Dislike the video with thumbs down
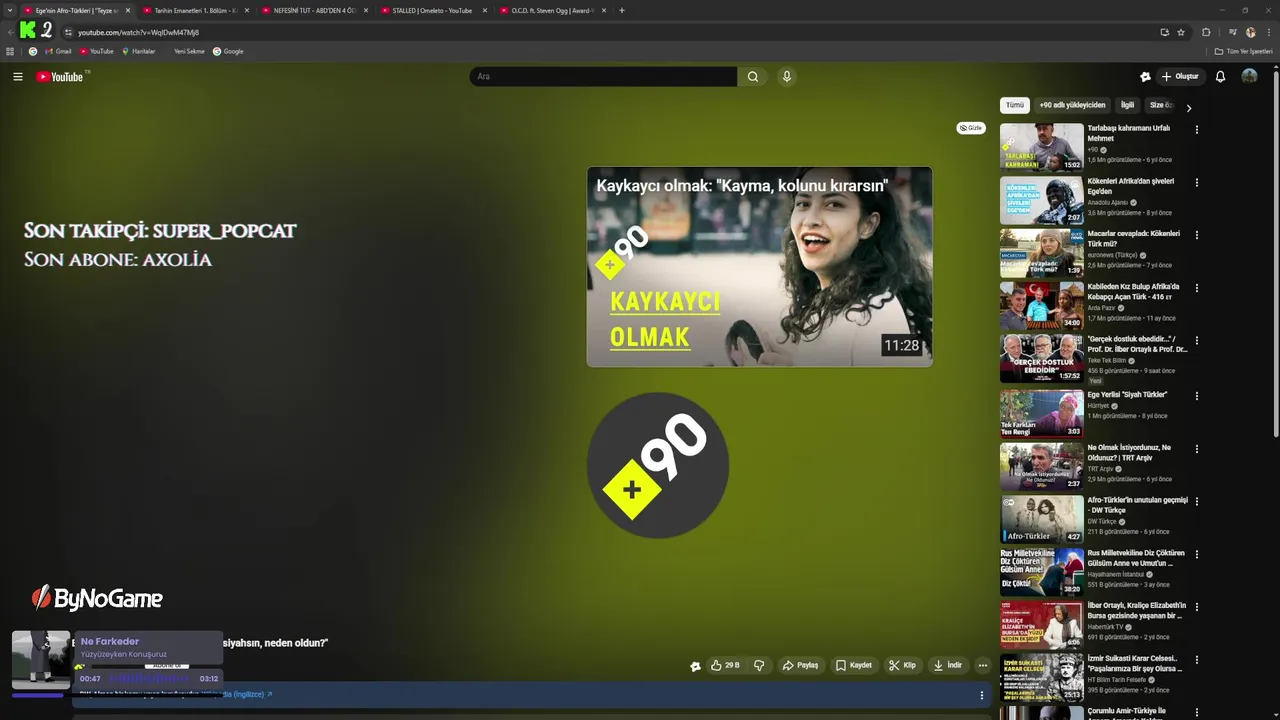 coord(759,665)
